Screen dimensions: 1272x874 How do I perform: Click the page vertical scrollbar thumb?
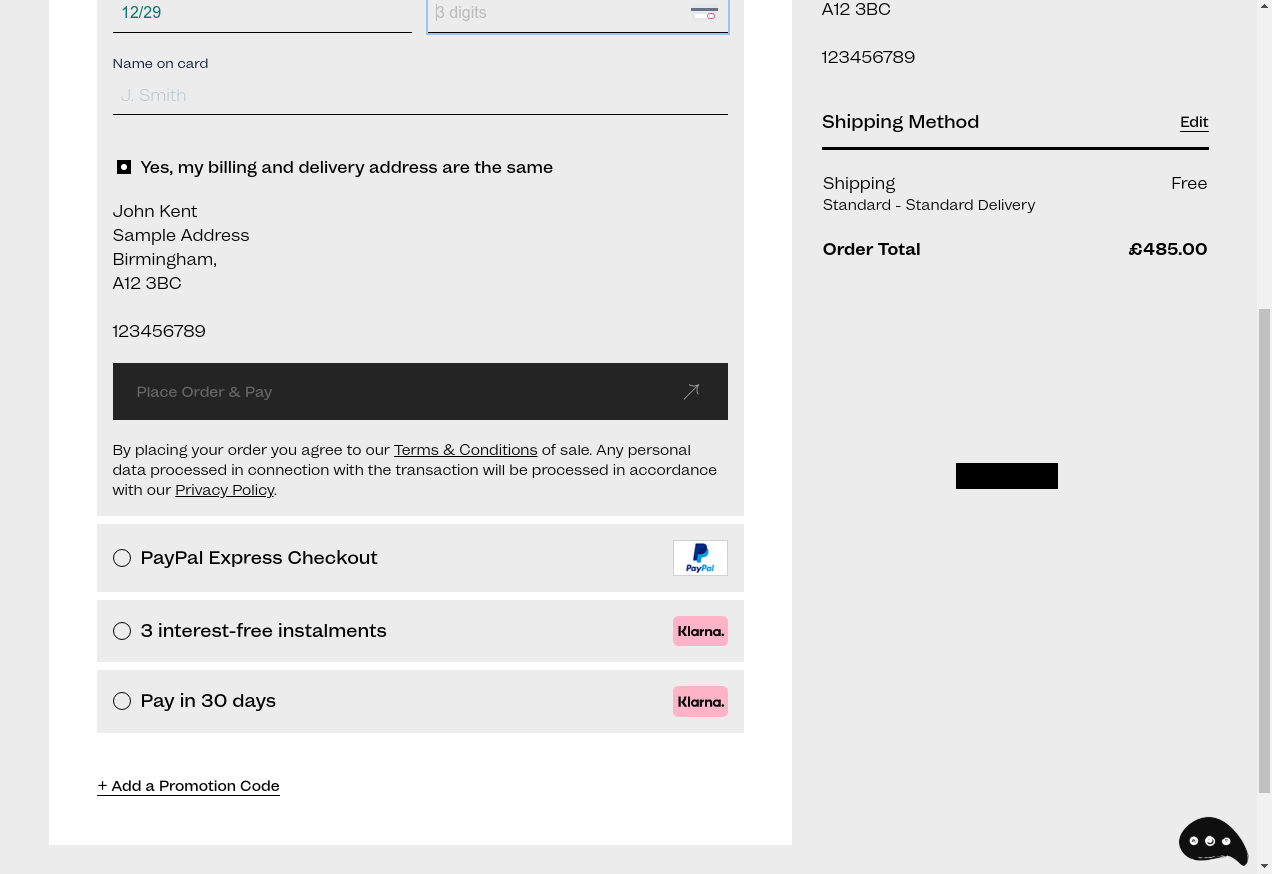pyautogui.click(x=1264, y=550)
